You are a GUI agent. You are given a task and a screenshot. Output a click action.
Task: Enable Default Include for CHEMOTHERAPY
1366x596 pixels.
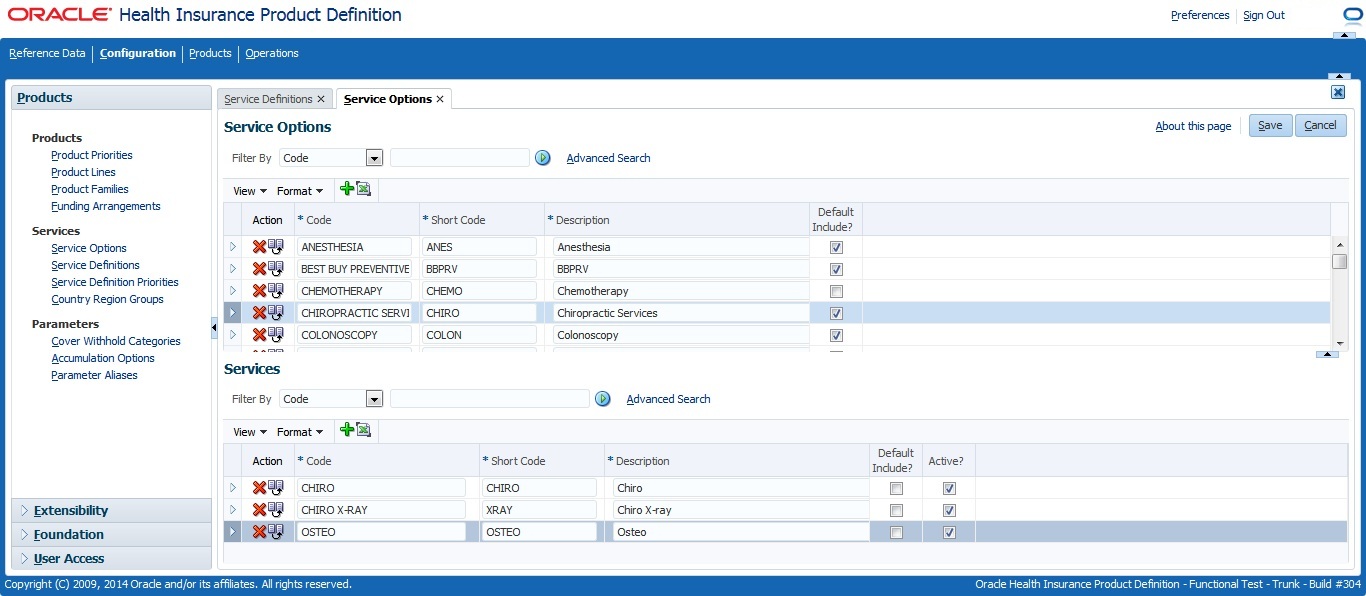tap(836, 291)
